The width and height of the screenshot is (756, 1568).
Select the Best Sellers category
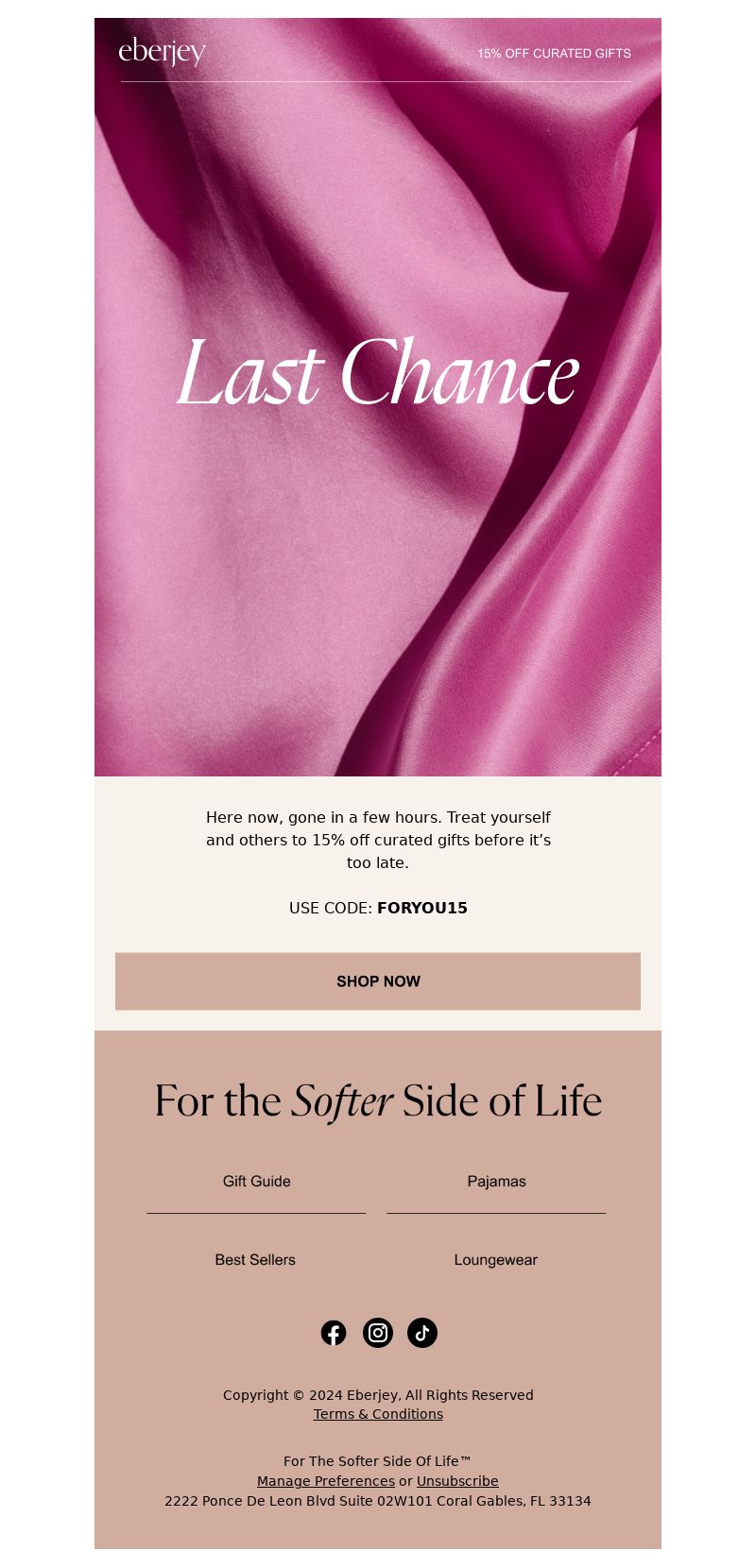[255, 1260]
